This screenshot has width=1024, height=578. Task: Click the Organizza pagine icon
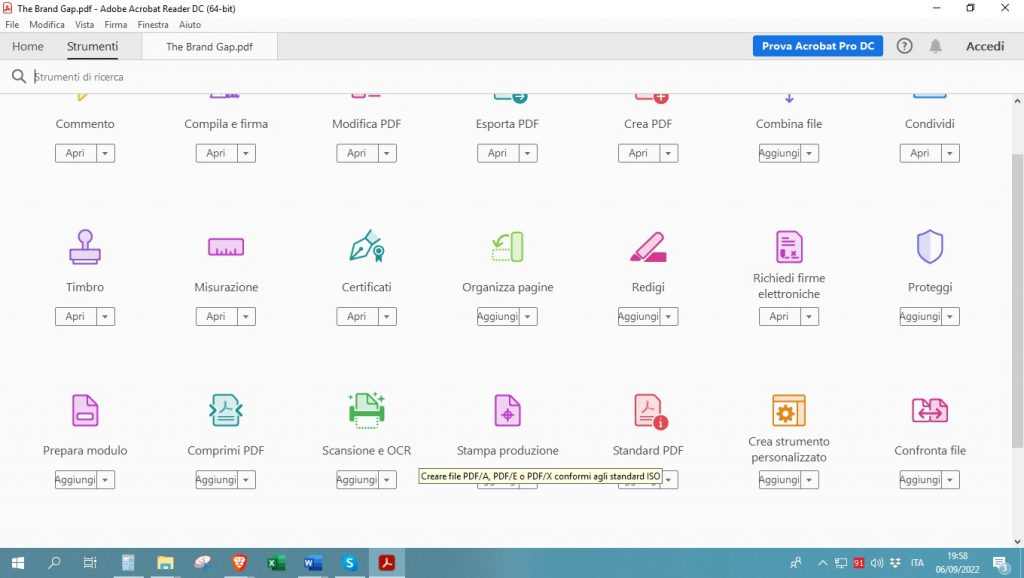coord(507,247)
